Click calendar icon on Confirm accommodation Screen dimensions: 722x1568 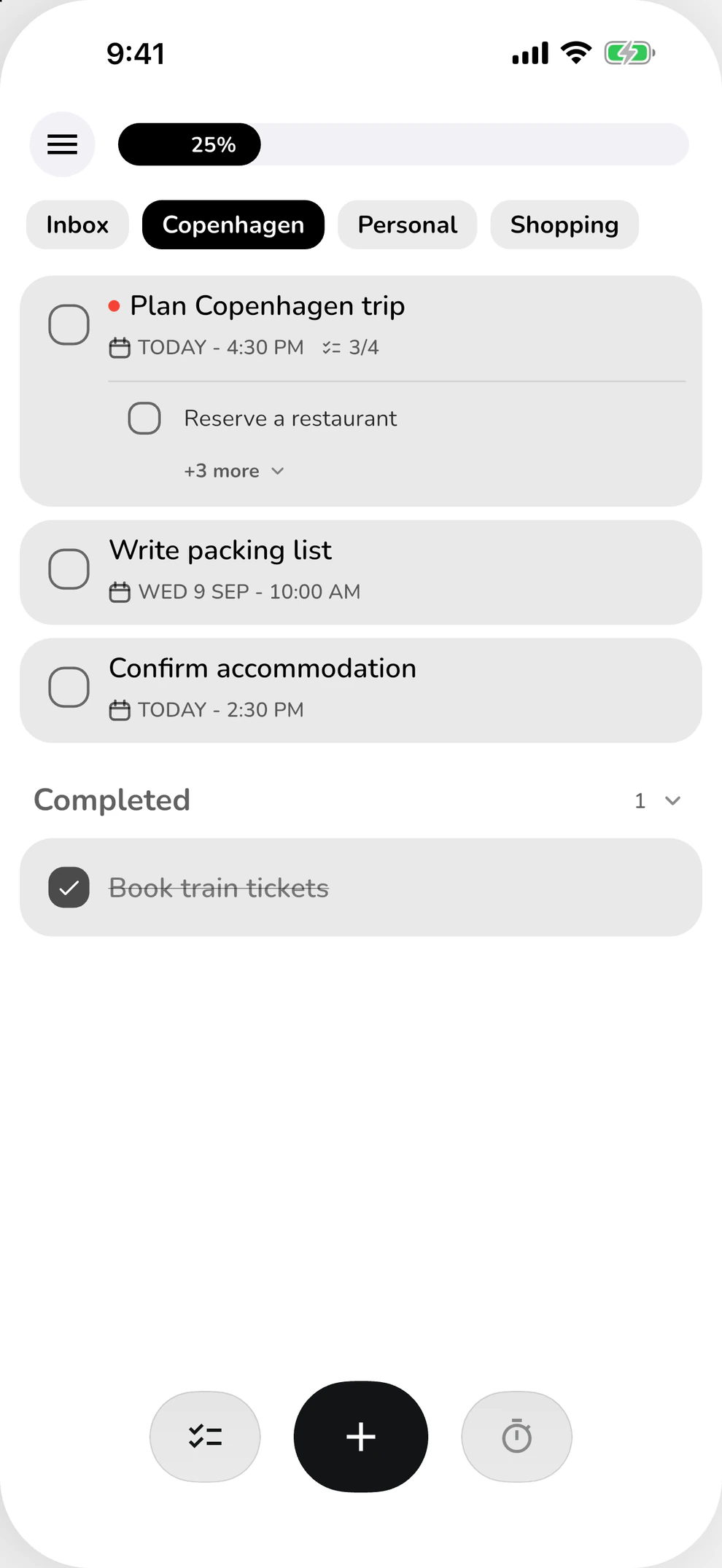[x=120, y=710]
